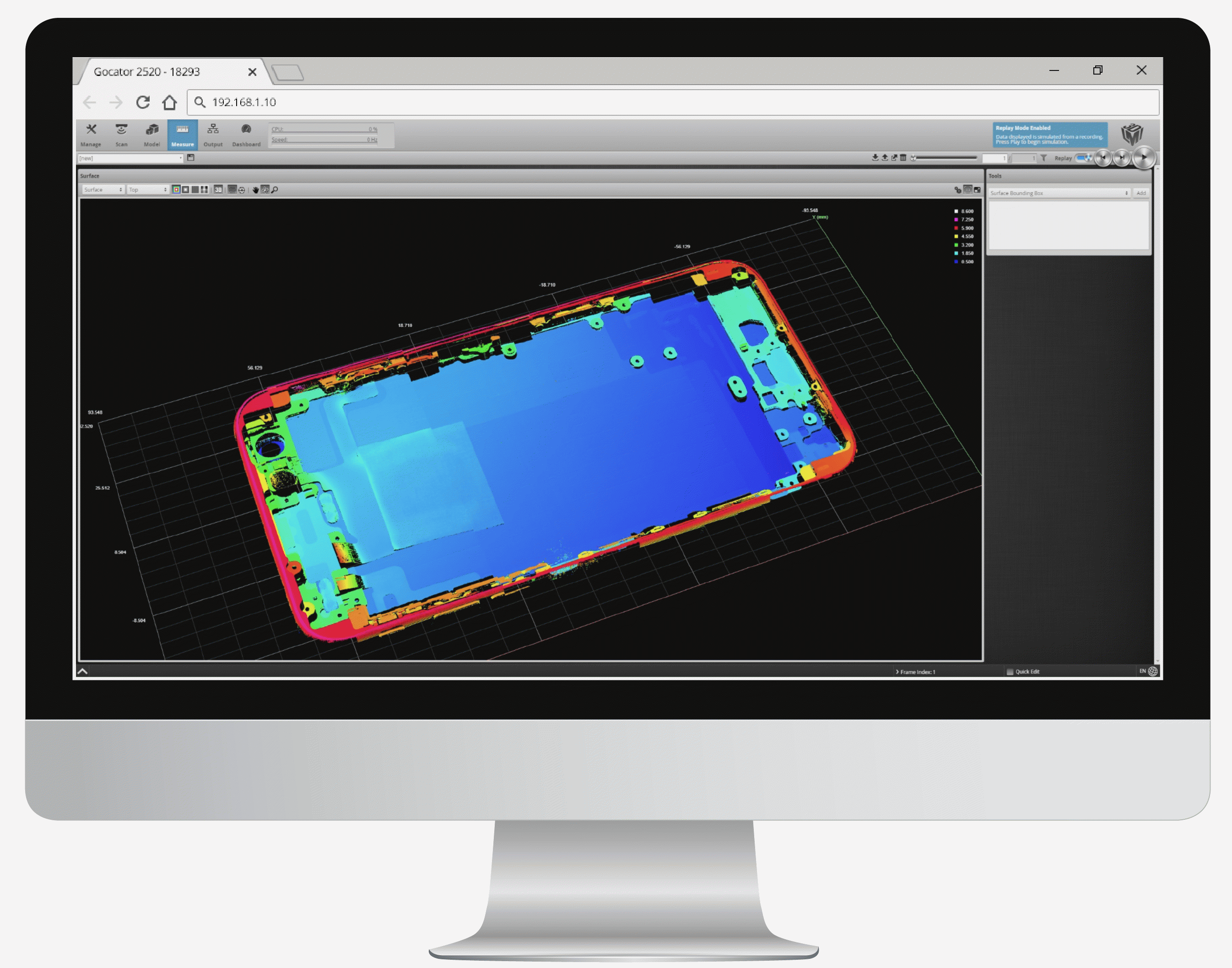
Task: Click the yellow 4.550 legend swatch
Action: point(956,237)
